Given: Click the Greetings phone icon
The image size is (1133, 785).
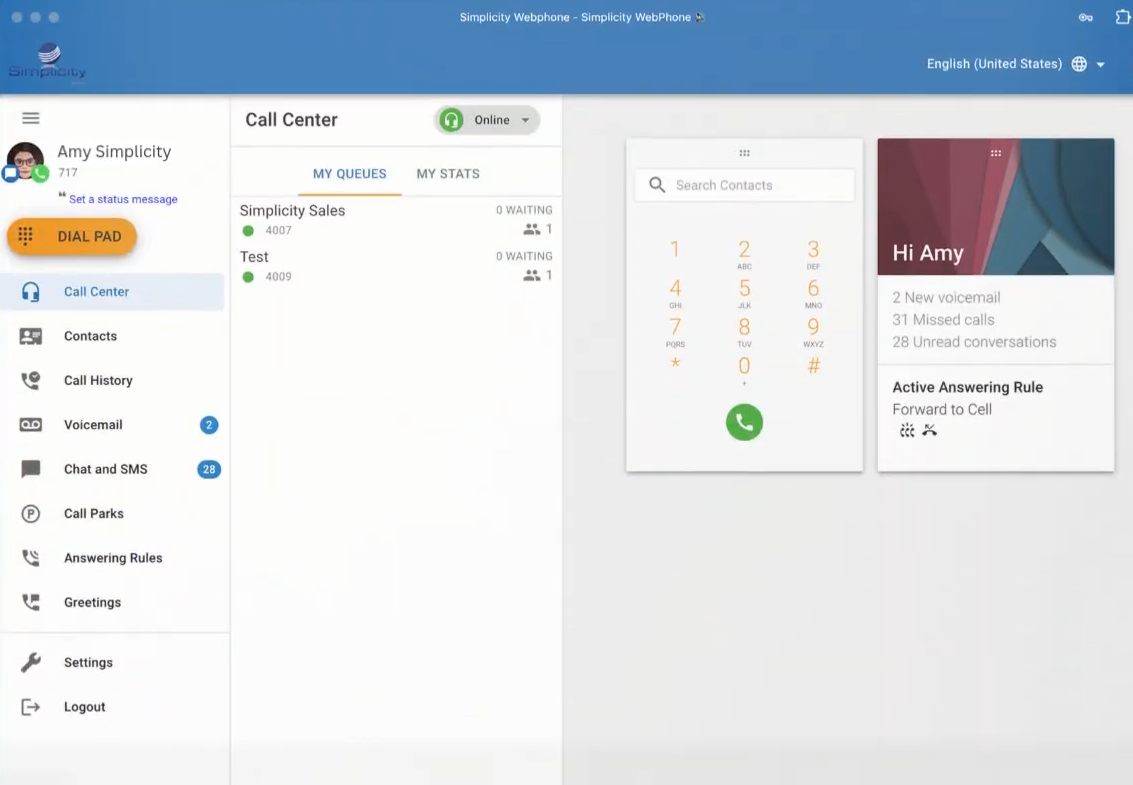Looking at the screenshot, I should 30,602.
